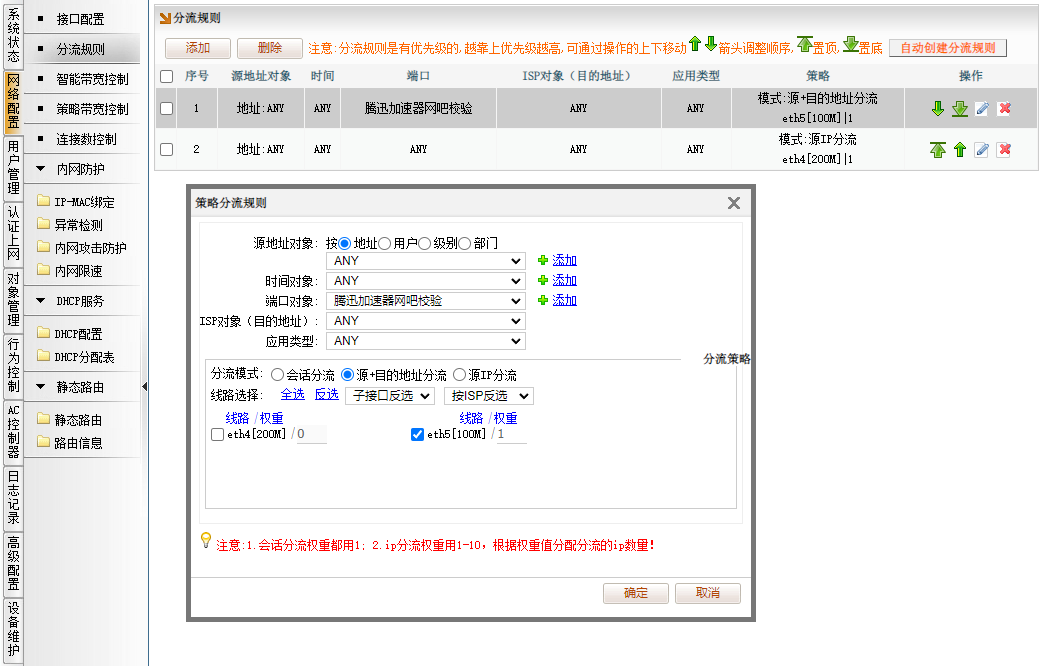
Task: Select the 会话分流 radio button
Action: [x=278, y=375]
